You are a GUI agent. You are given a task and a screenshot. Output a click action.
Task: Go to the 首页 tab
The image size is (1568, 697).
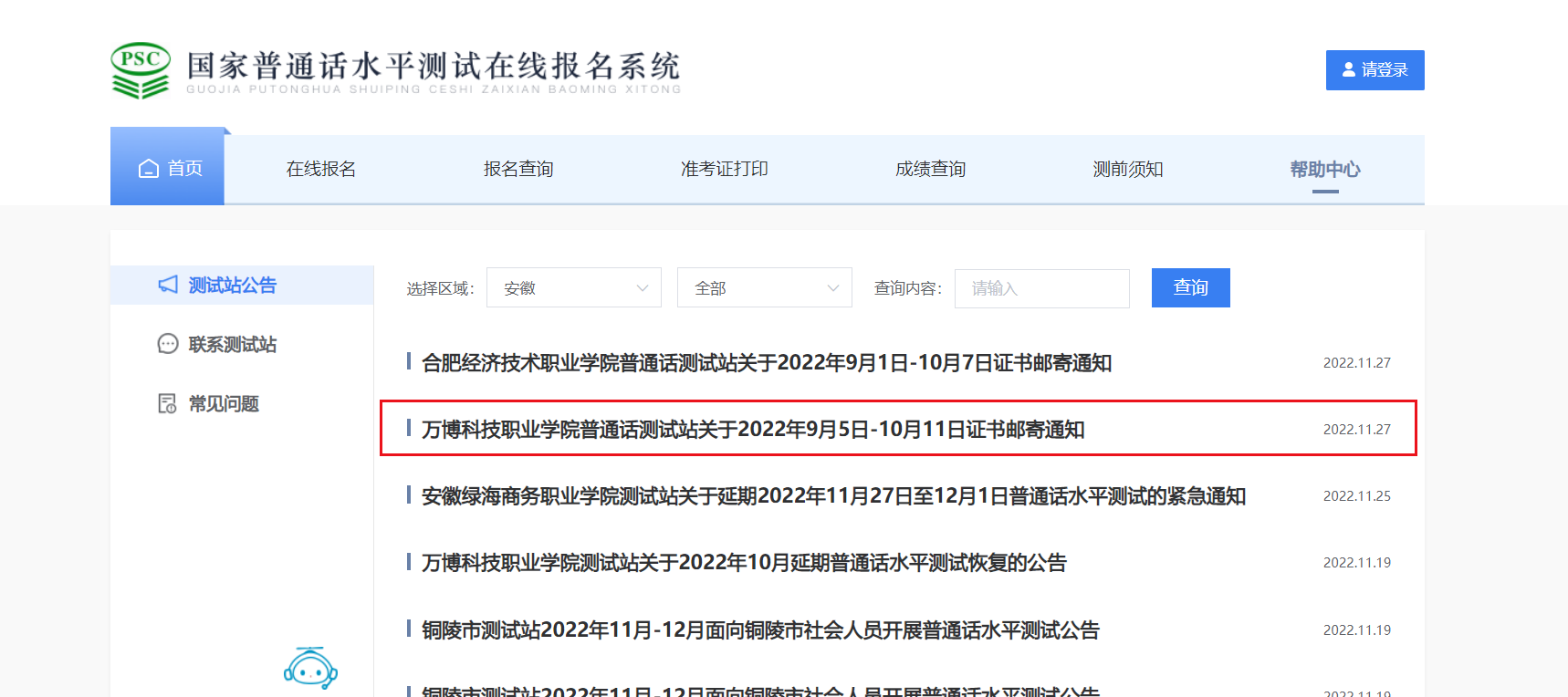tap(167, 168)
